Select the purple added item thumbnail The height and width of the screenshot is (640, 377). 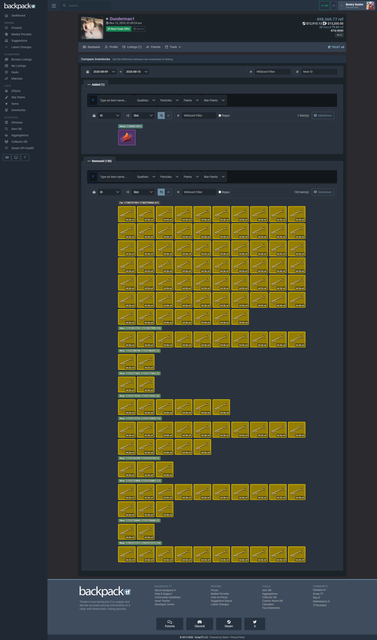coord(127,138)
